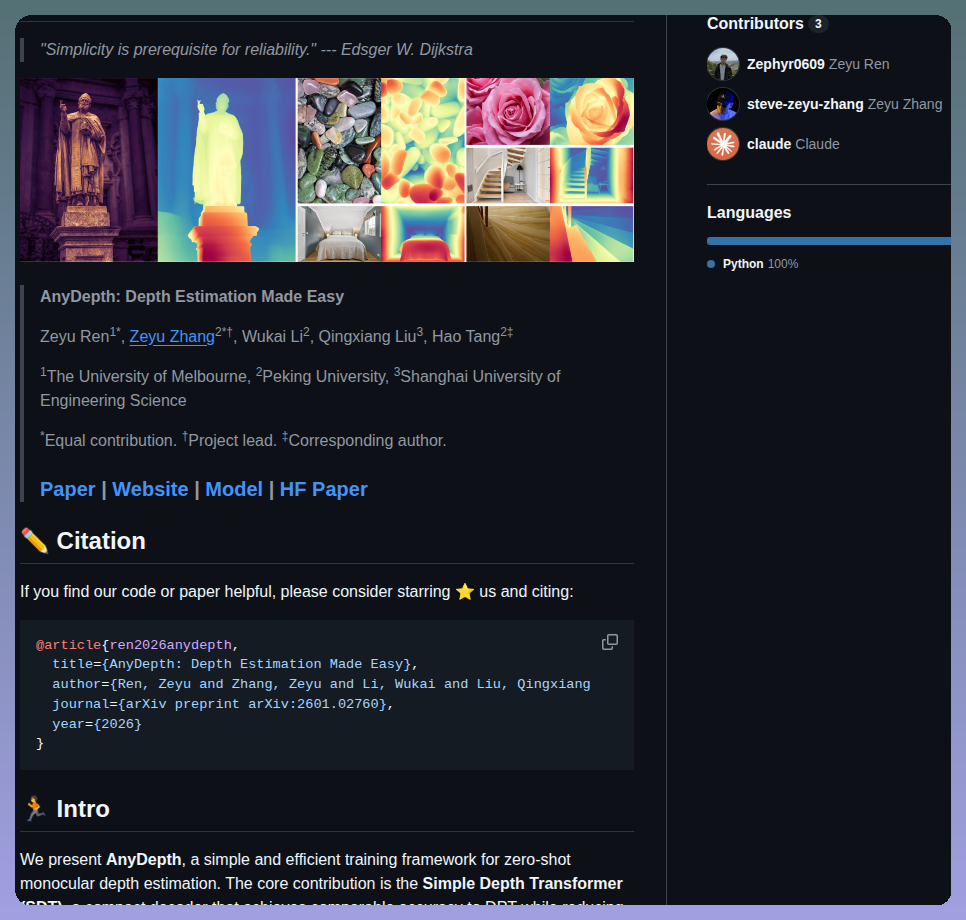
Task: Click the Python 100% language entry
Action: pyautogui.click(x=760, y=264)
